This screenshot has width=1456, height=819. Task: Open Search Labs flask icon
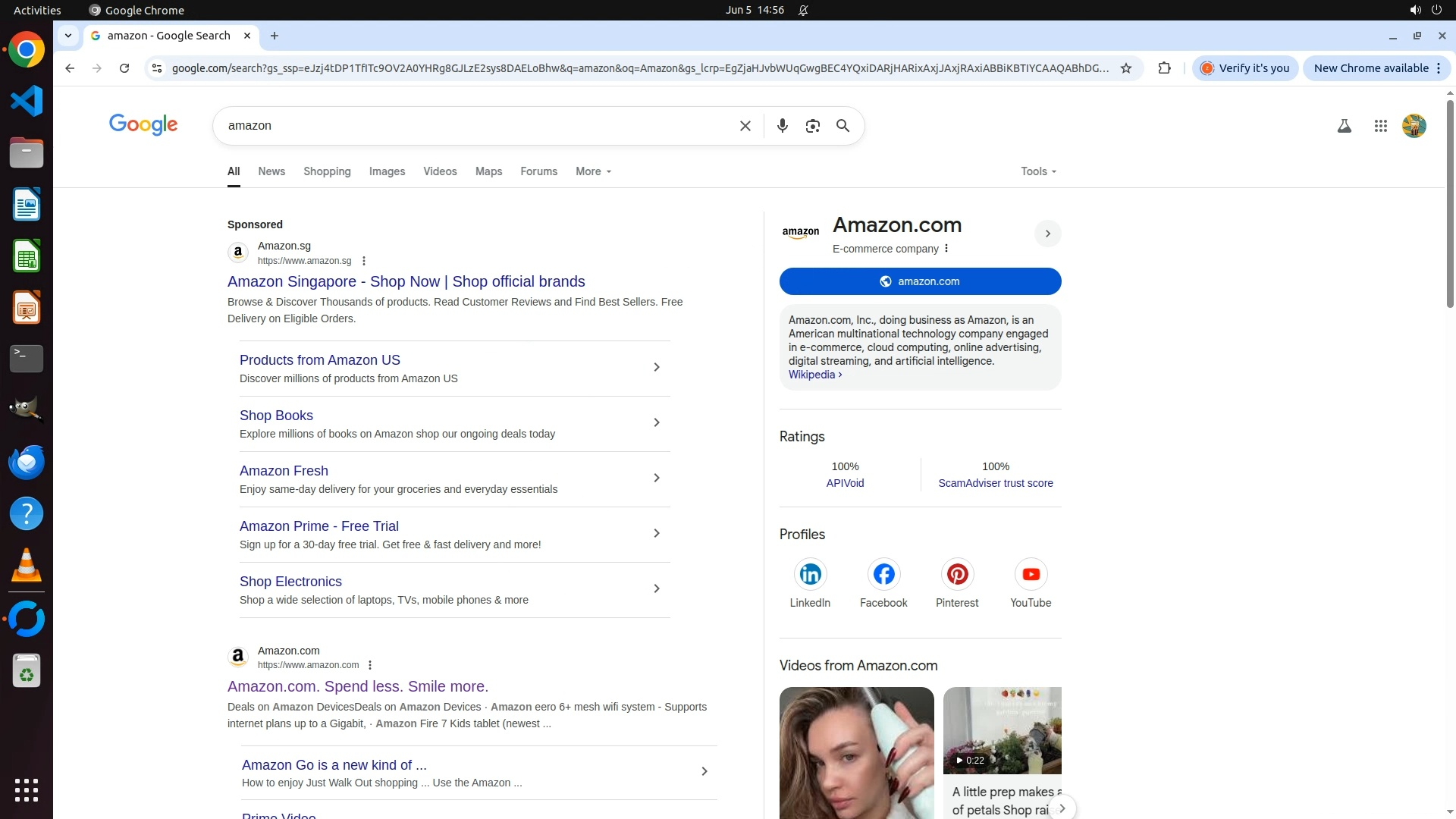[x=1344, y=126]
